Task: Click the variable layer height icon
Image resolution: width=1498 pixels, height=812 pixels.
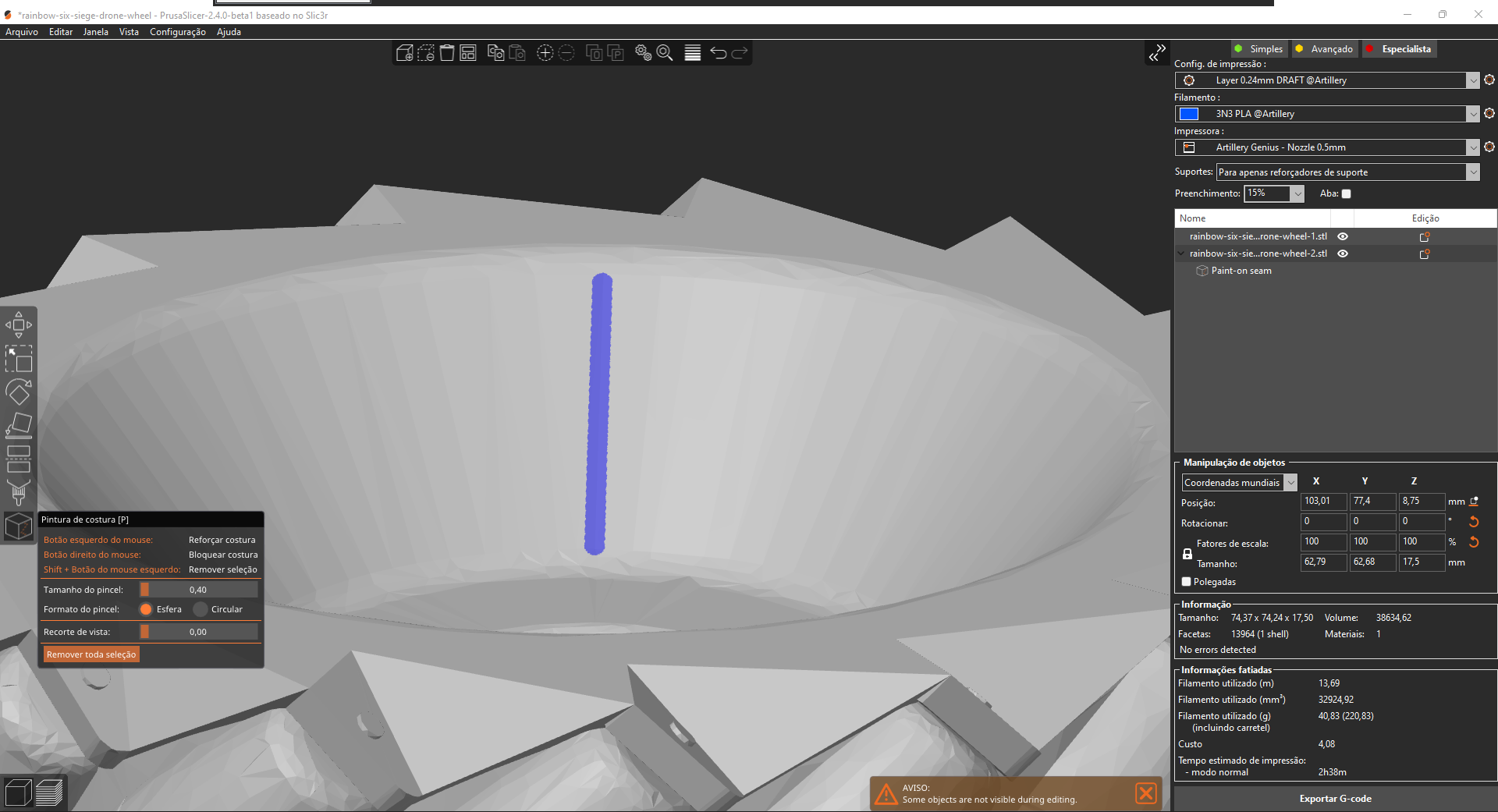Action: point(692,53)
